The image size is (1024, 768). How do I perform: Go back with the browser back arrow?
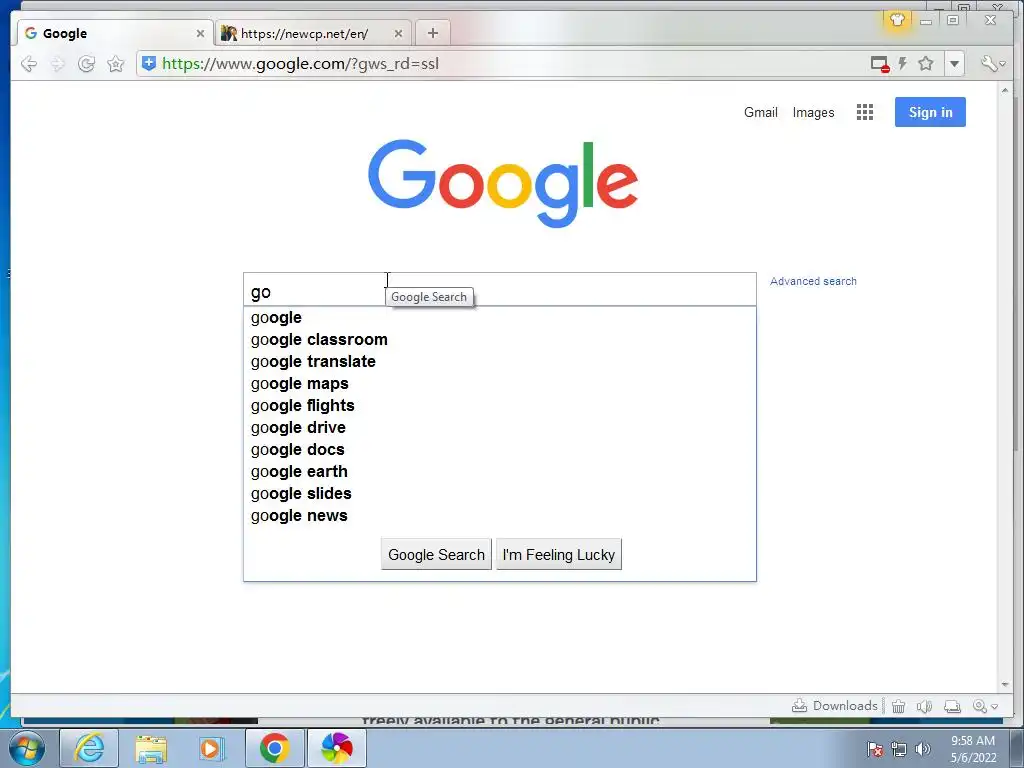tap(29, 63)
